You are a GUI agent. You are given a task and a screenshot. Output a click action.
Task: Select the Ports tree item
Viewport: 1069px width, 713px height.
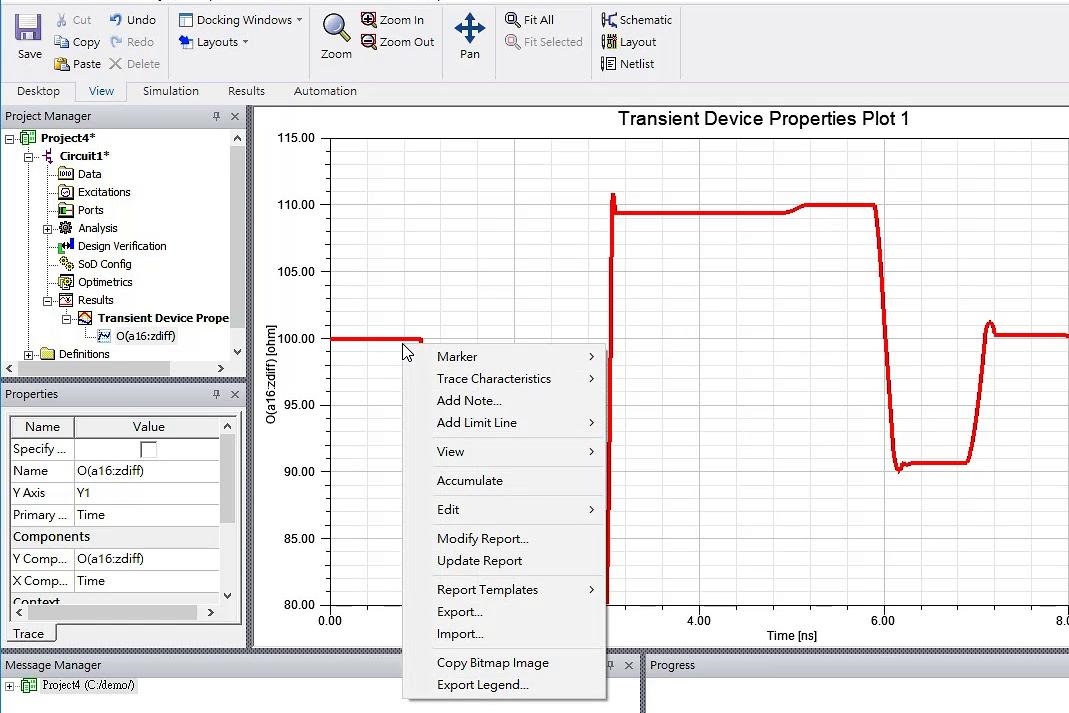tap(91, 210)
